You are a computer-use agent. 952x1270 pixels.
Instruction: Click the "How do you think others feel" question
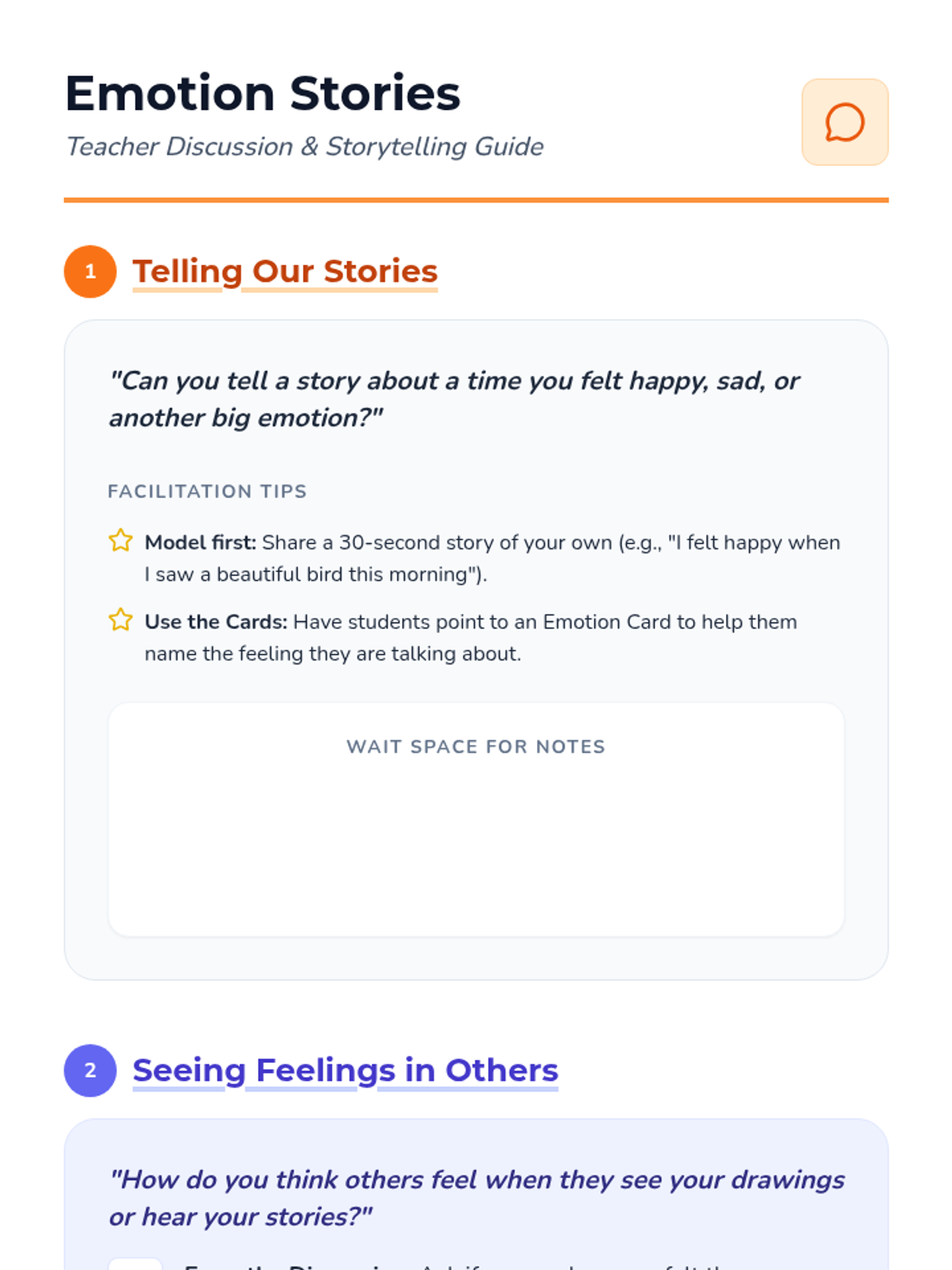point(476,1180)
